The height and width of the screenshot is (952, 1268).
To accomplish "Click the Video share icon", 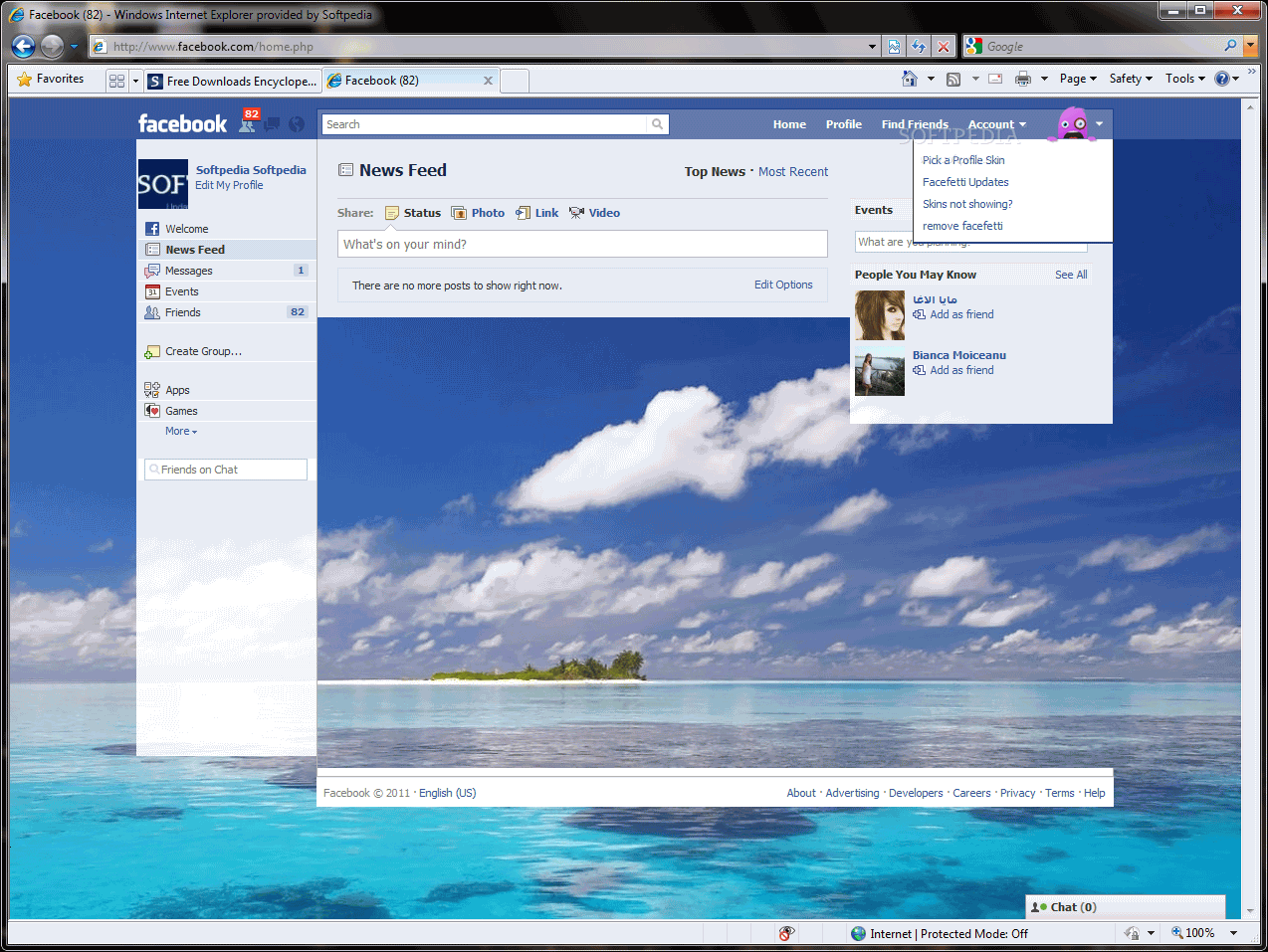I will [x=576, y=213].
